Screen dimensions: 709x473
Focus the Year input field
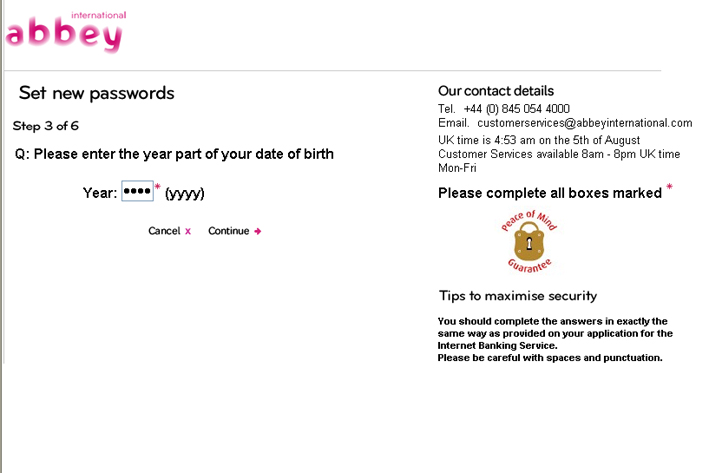tap(137, 191)
